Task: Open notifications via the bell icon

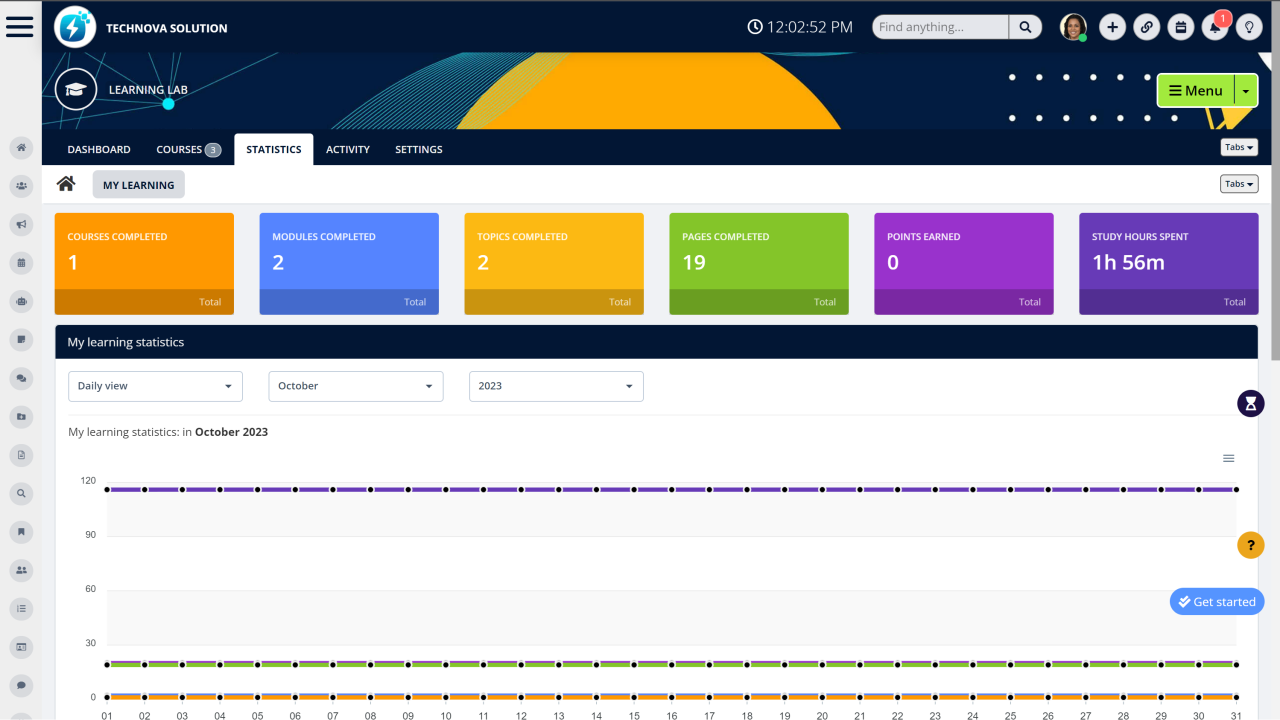Action: (1215, 27)
